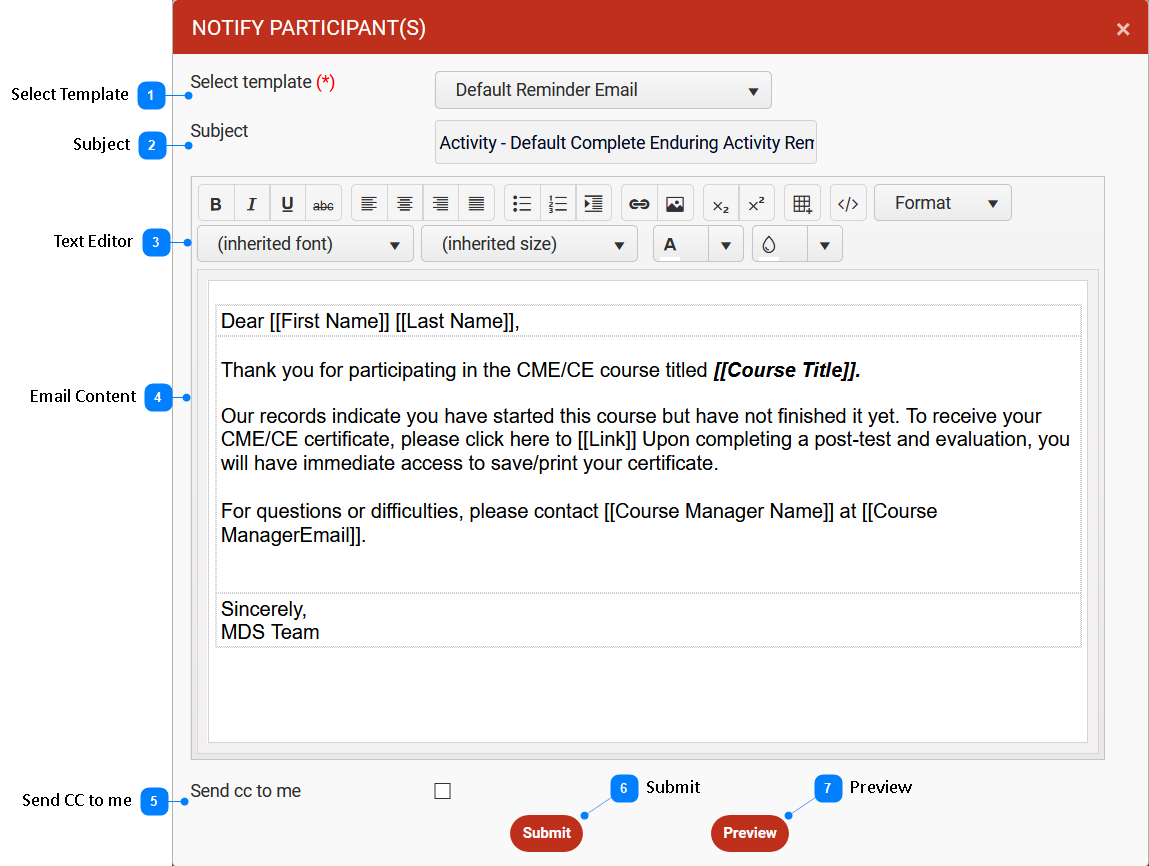Insert a numbered list
Image resolution: width=1149 pixels, height=866 pixels.
click(558, 204)
